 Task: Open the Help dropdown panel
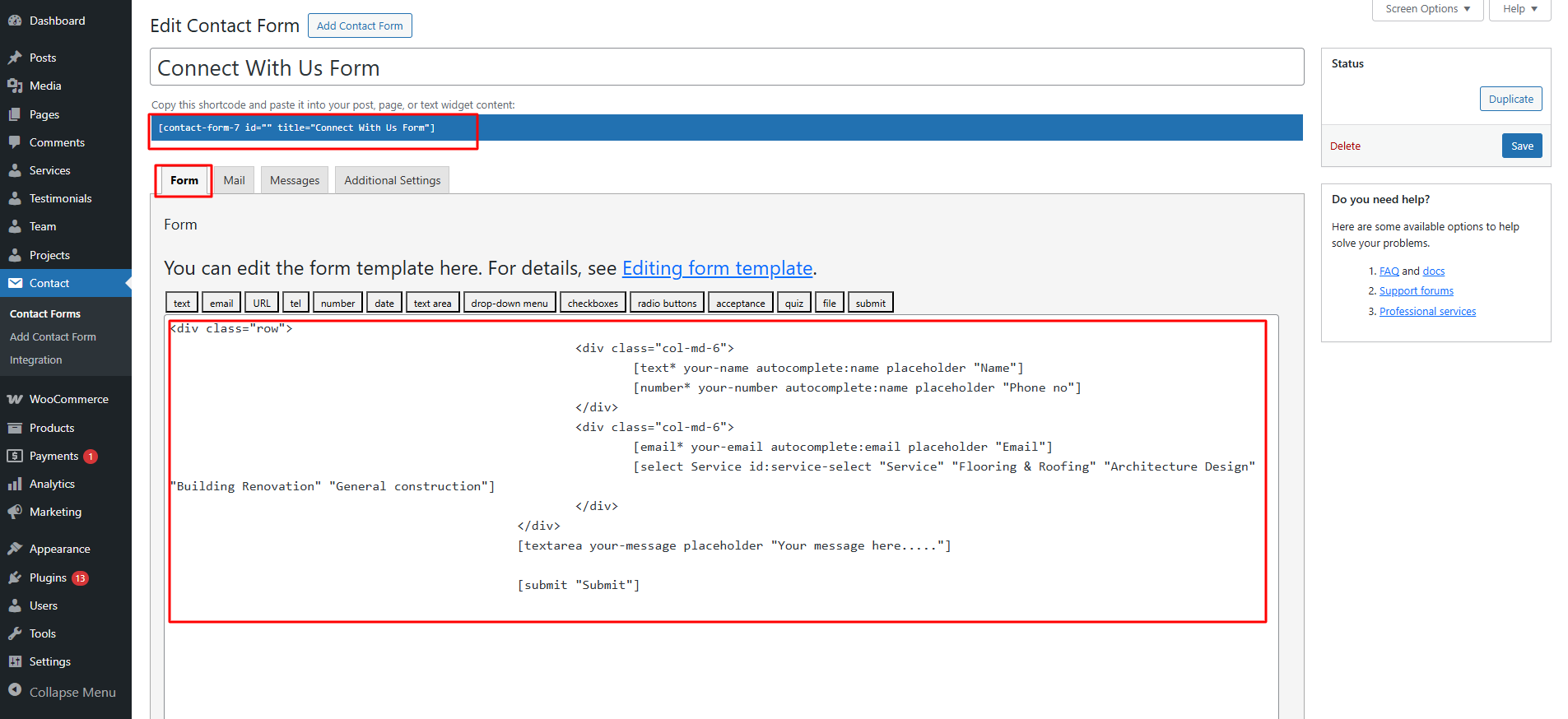[x=1519, y=9]
